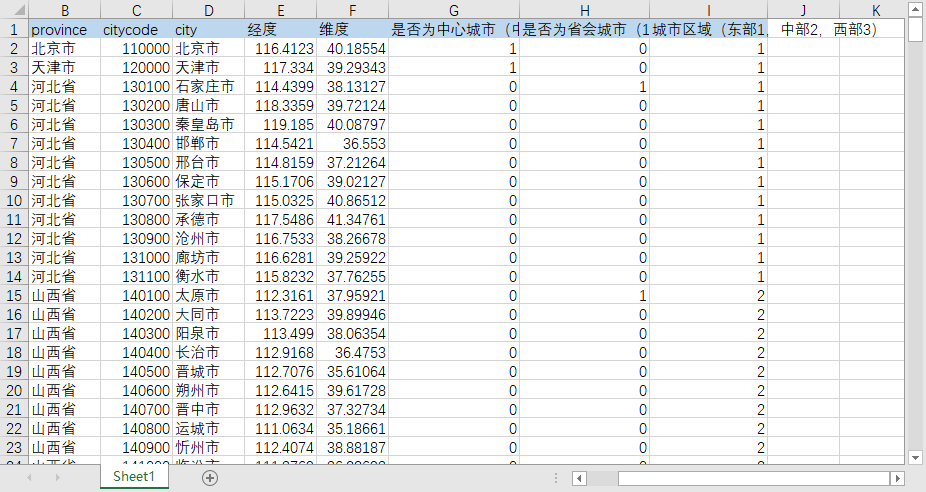Go to previous sheet navigation arrow
The image size is (926, 492).
29,477
